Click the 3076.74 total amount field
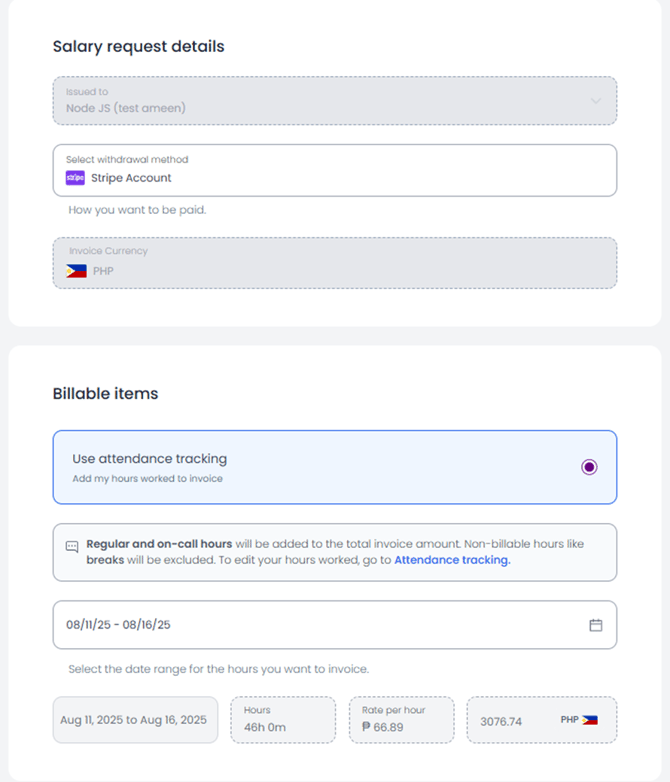 click(542, 720)
